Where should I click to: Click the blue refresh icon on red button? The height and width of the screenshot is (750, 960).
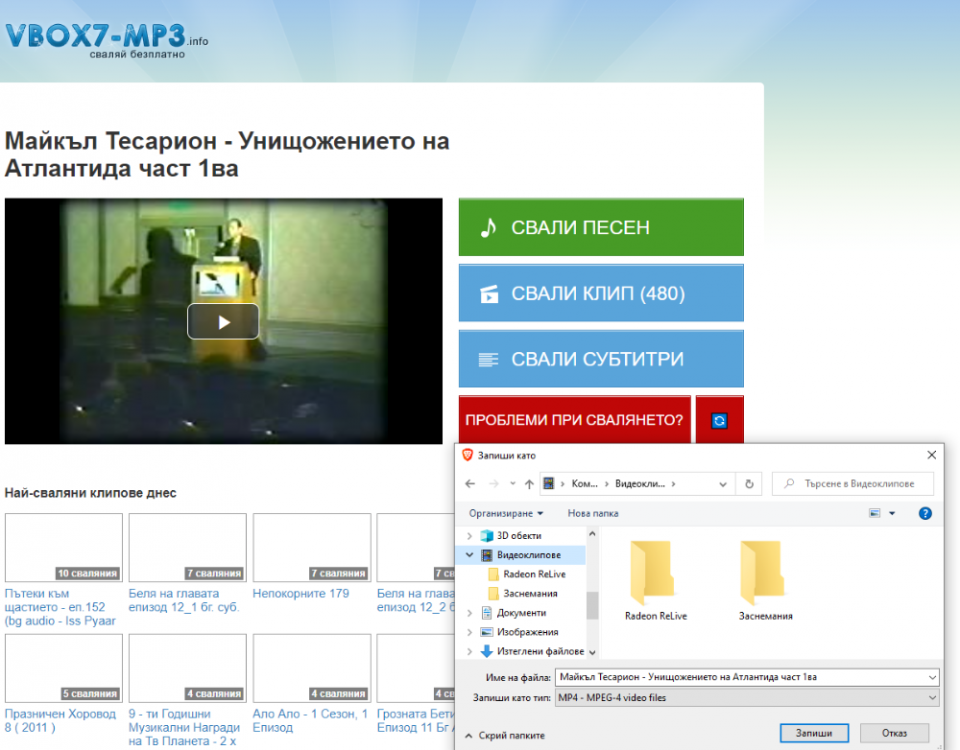coord(719,421)
